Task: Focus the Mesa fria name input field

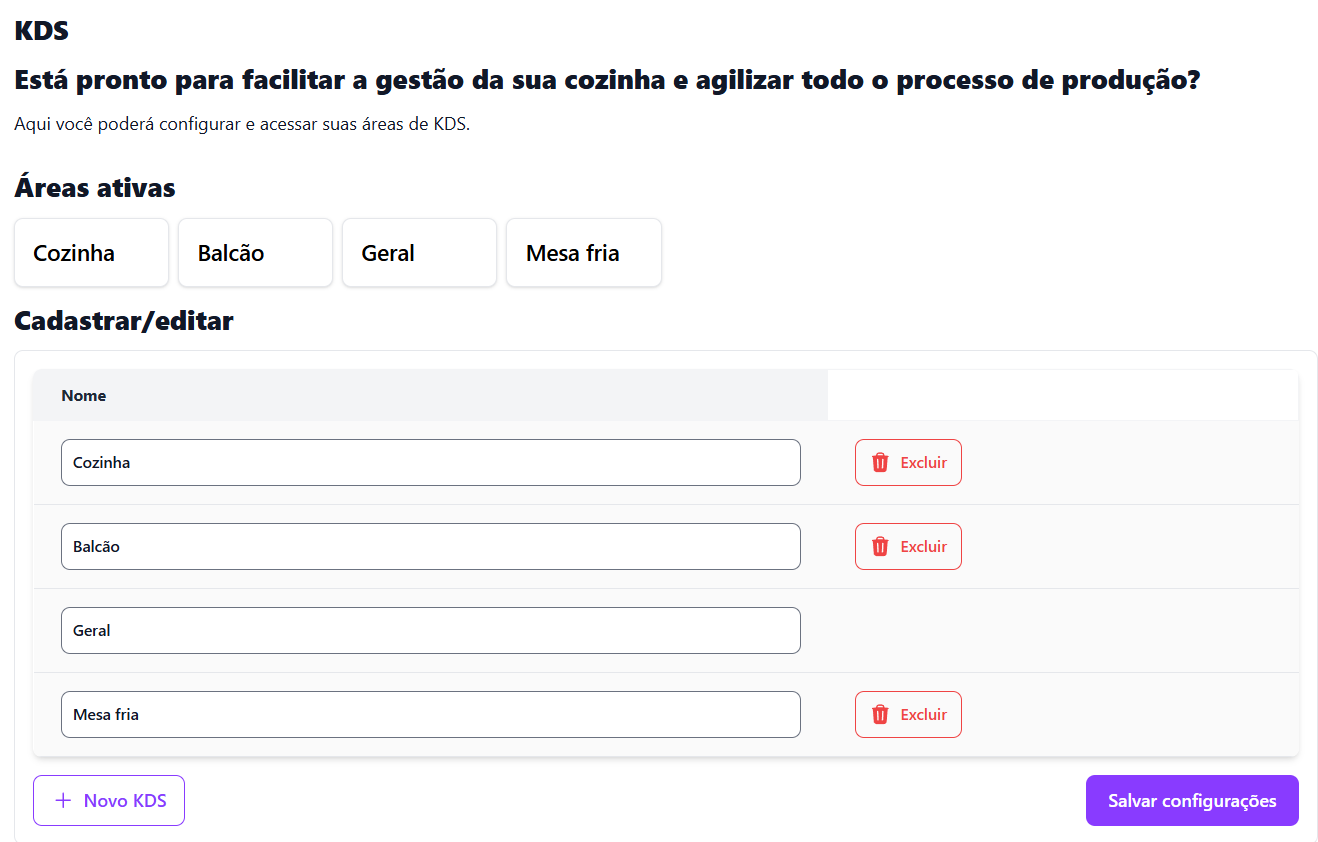Action: point(430,714)
